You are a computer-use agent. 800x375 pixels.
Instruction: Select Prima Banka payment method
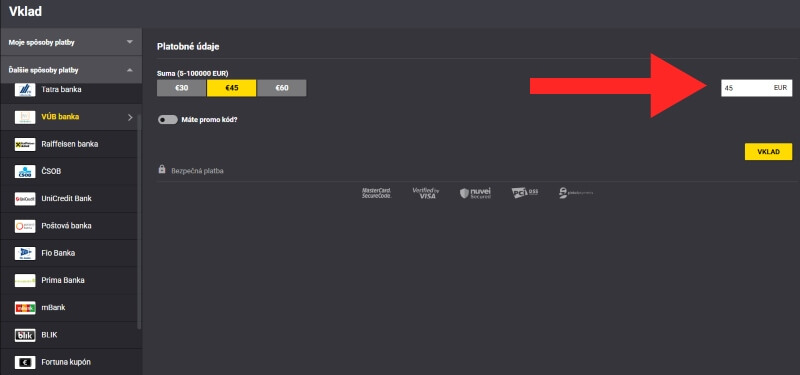[69, 281]
